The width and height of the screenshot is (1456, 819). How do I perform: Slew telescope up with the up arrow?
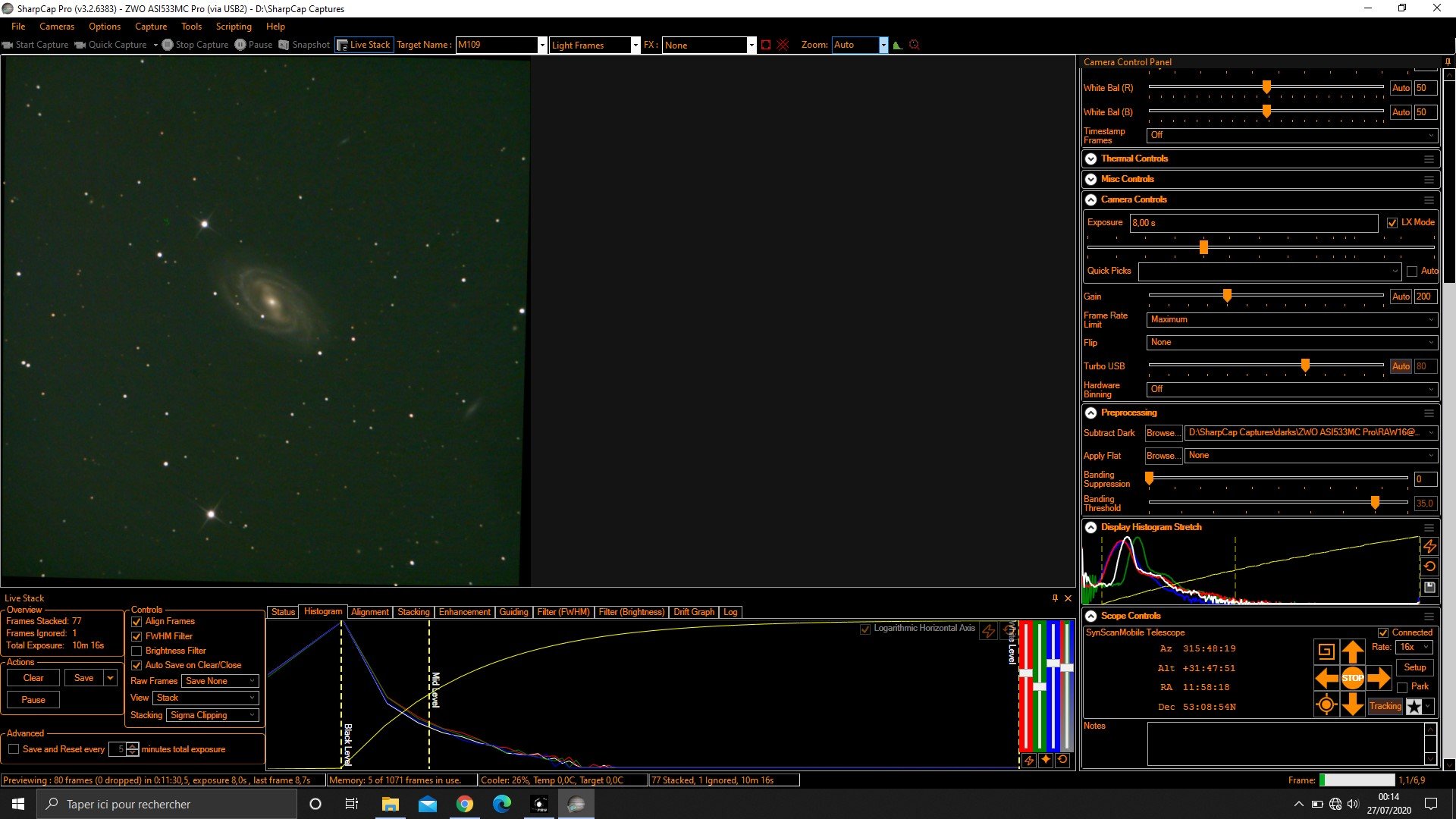(1353, 651)
